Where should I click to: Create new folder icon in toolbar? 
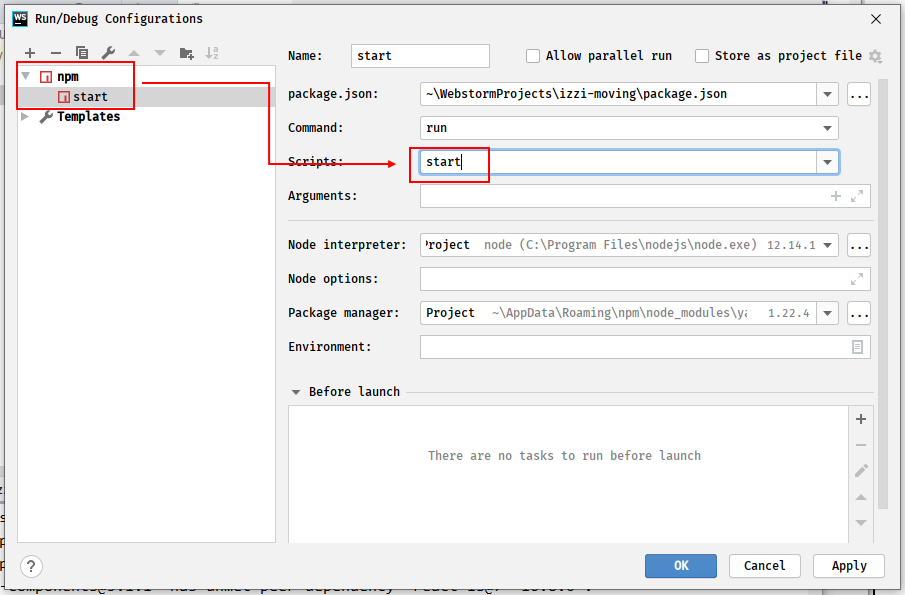coord(186,54)
